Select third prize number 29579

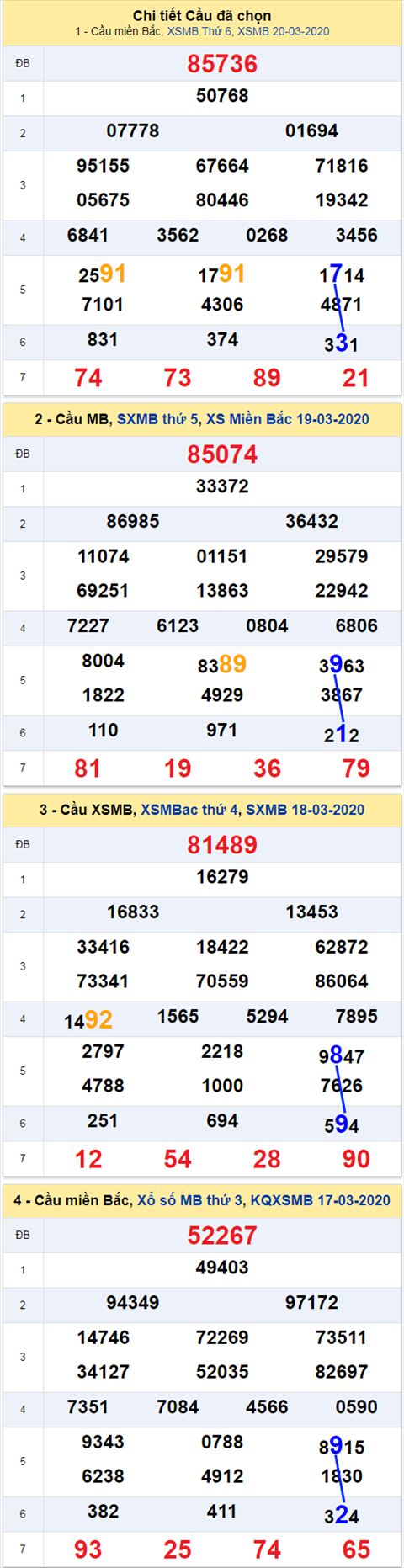[x=342, y=556]
